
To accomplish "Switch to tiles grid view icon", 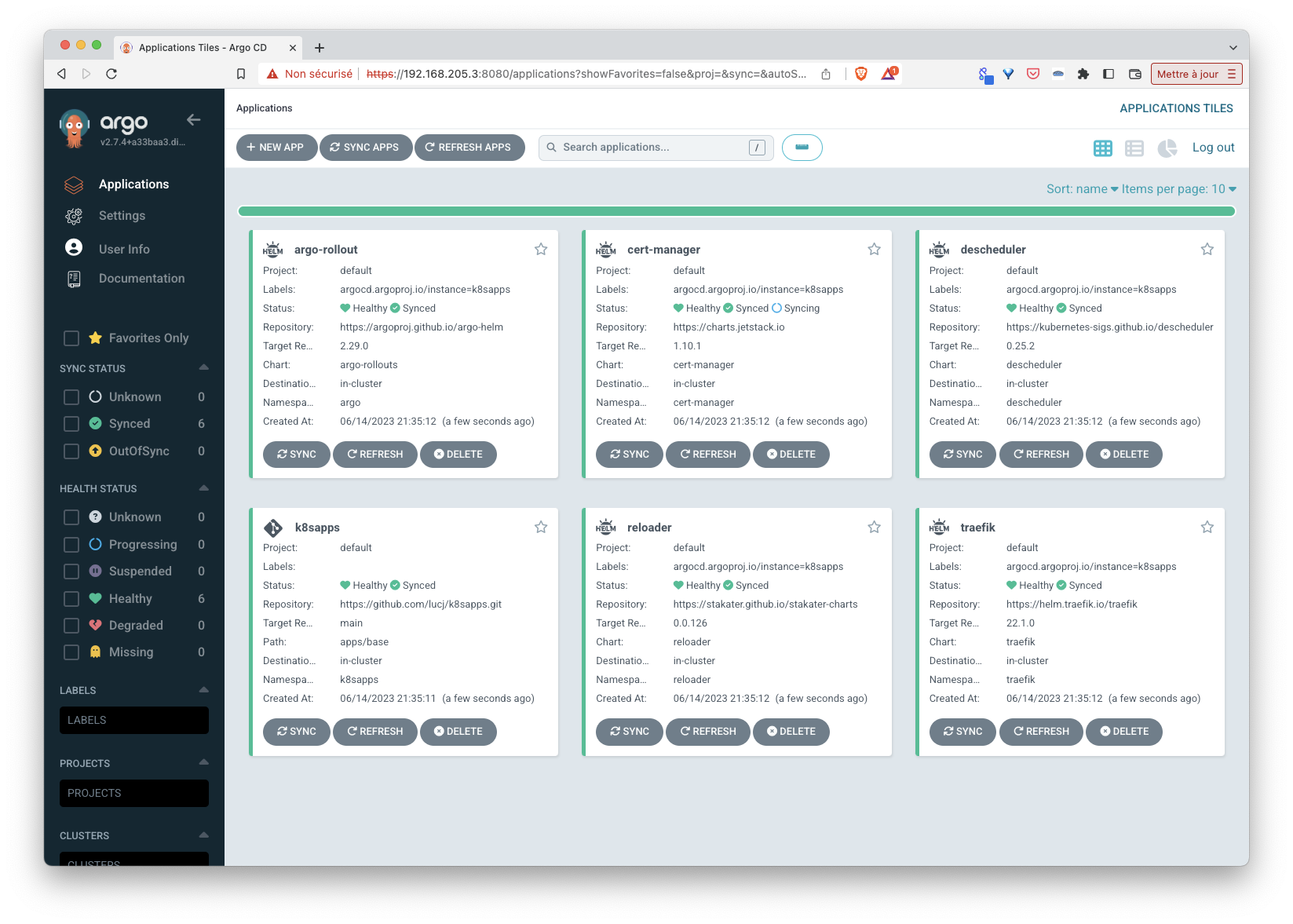I will 1103,148.
